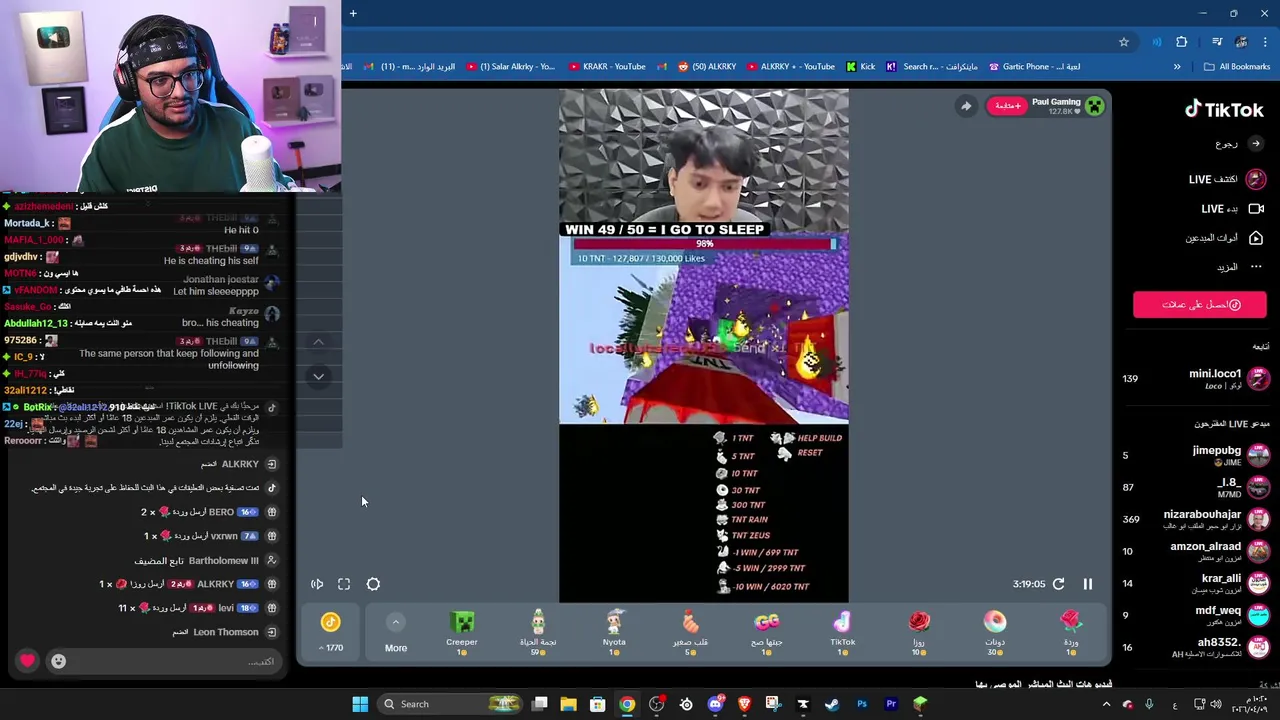Image resolution: width=1280 pixels, height=720 pixels.
Task: Refresh the live stream player
Action: [1058, 584]
